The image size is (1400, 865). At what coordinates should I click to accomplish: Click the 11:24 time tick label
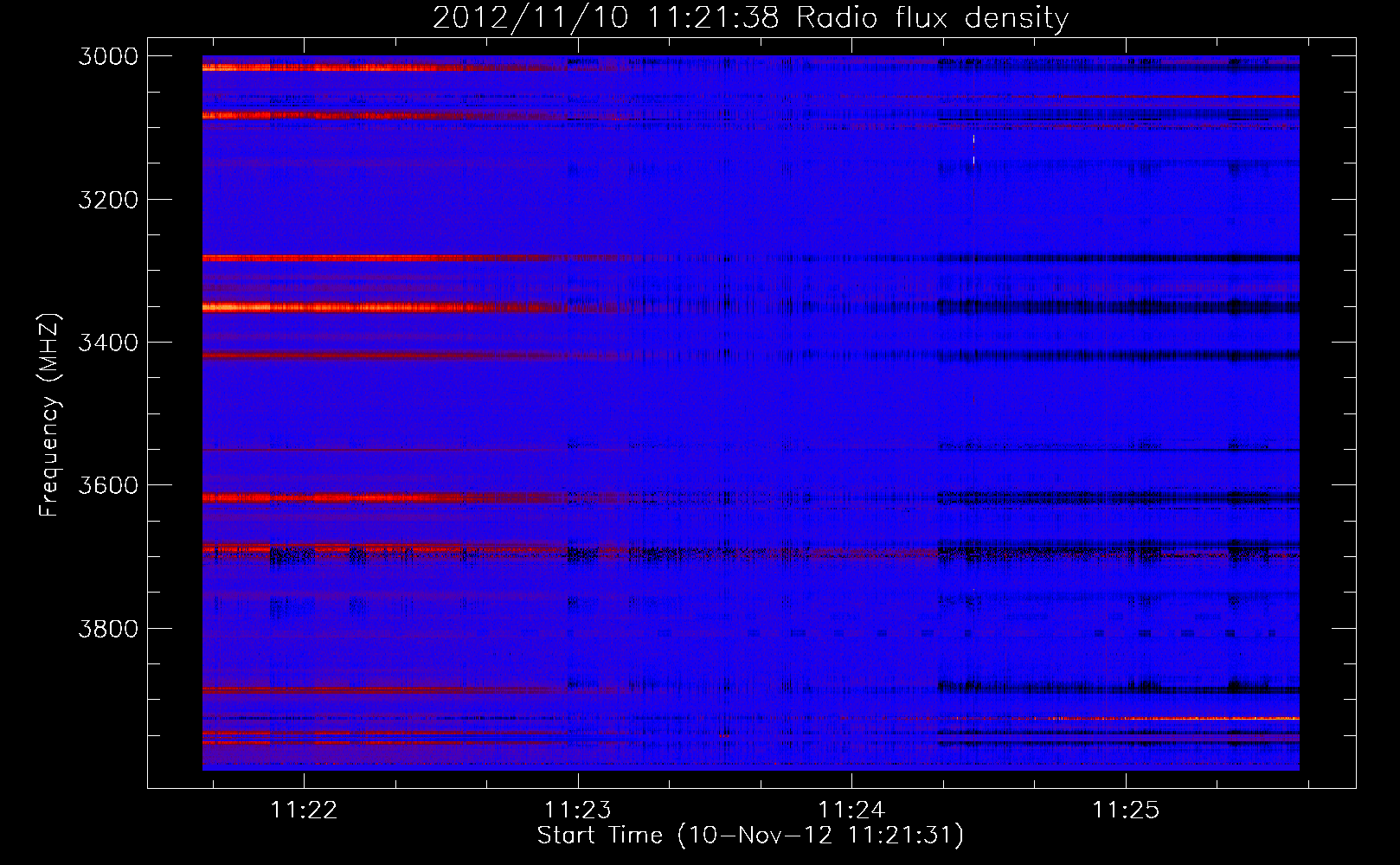[851, 810]
